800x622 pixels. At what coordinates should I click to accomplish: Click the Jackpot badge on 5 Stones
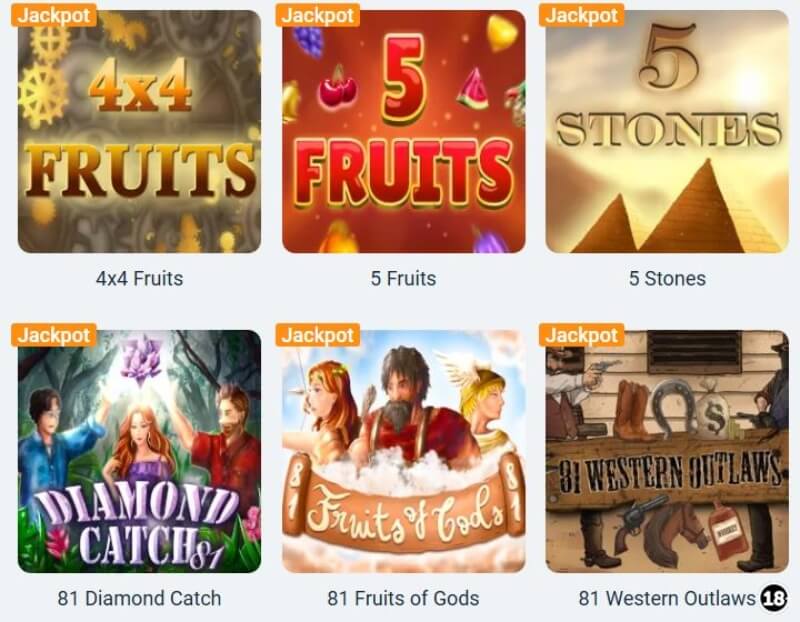point(582,15)
